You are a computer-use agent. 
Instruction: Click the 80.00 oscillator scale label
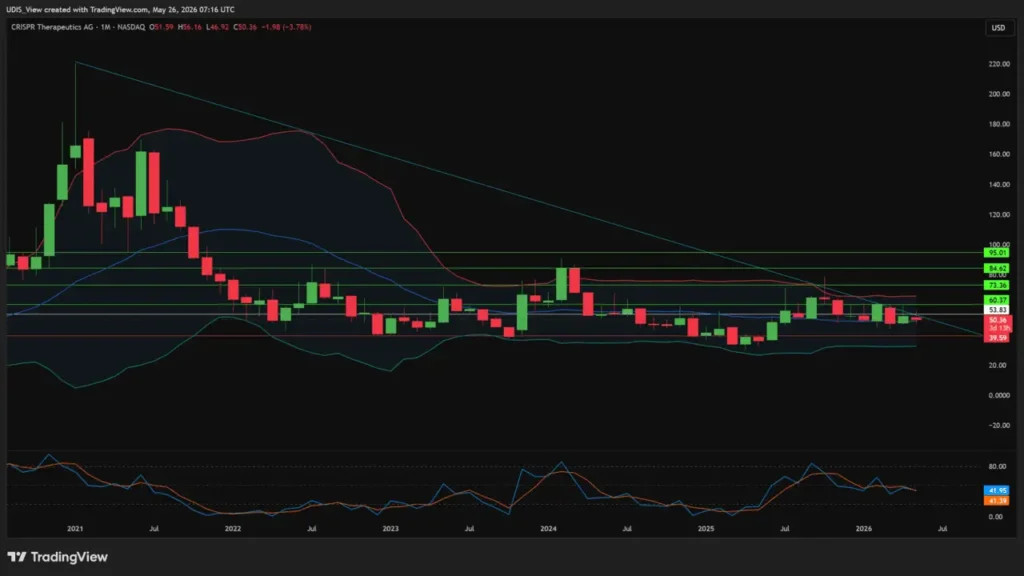997,467
